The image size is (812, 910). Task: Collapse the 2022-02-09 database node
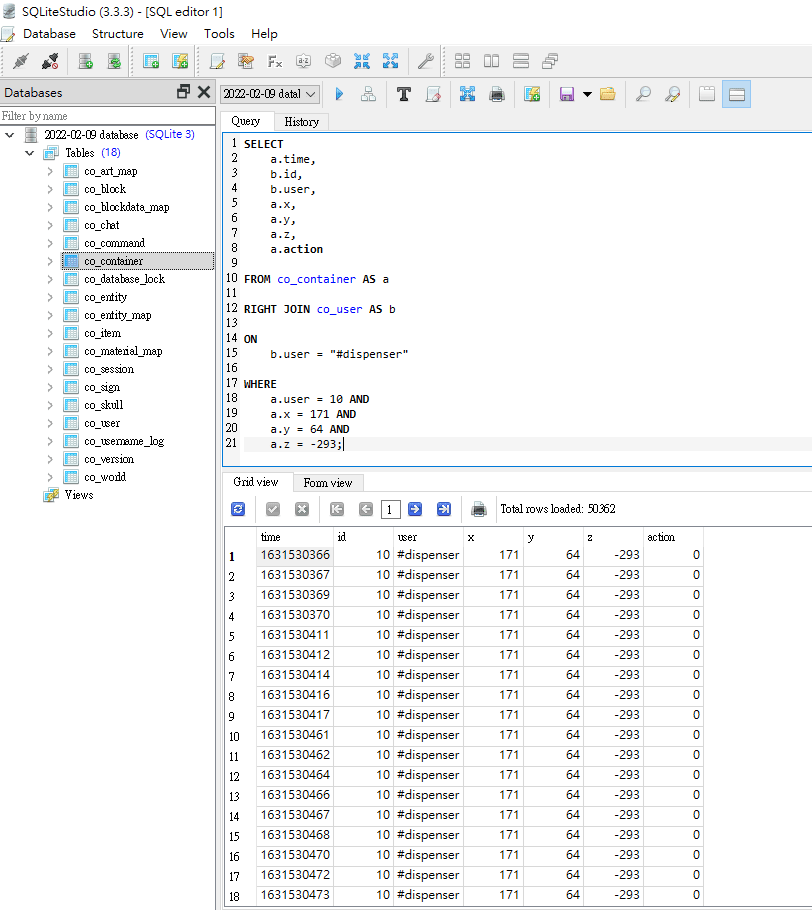pyautogui.click(x=10, y=135)
